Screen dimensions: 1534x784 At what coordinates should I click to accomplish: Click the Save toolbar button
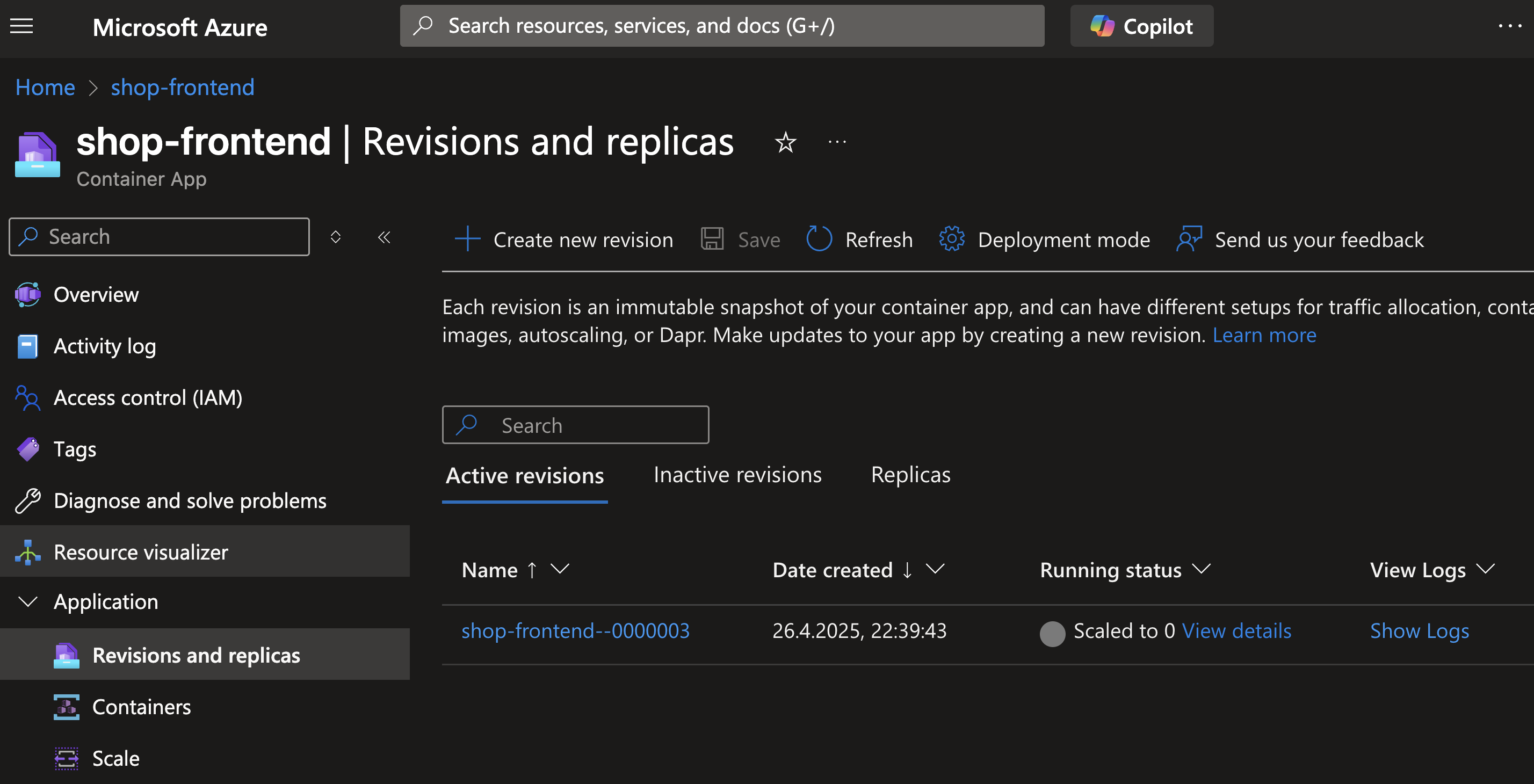(x=740, y=240)
